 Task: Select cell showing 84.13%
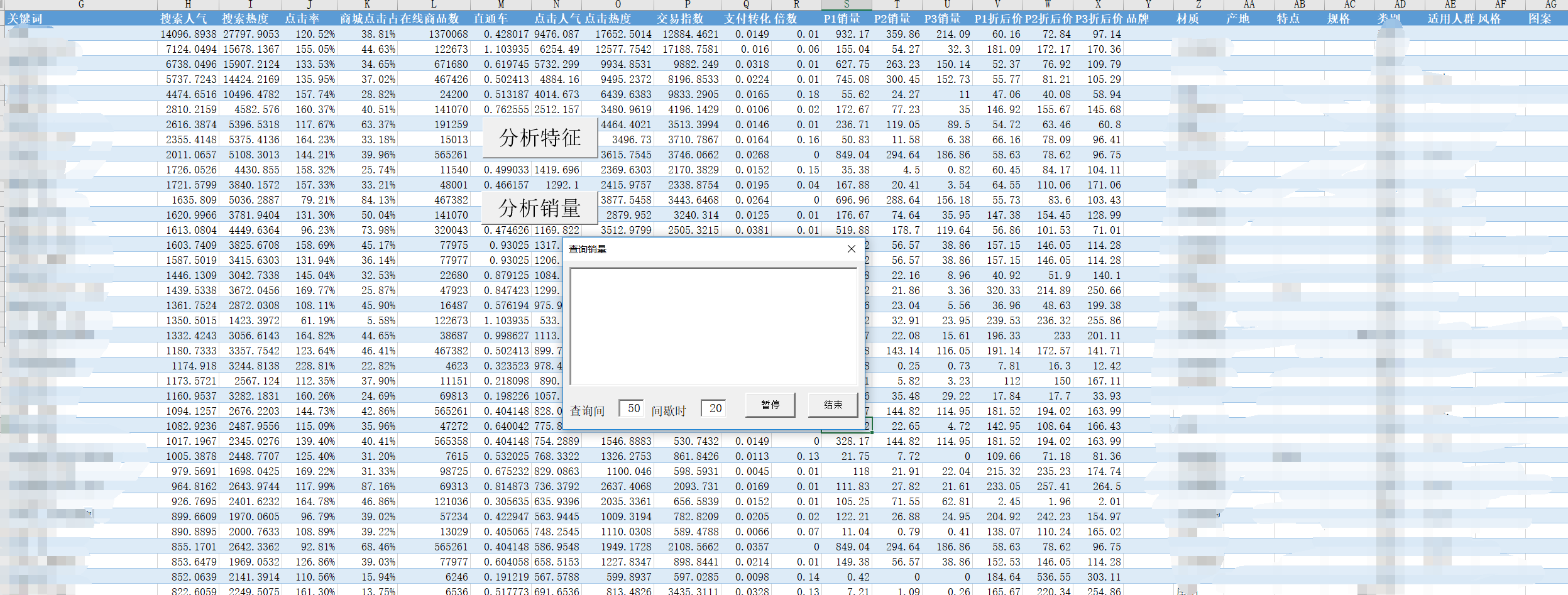point(367,200)
